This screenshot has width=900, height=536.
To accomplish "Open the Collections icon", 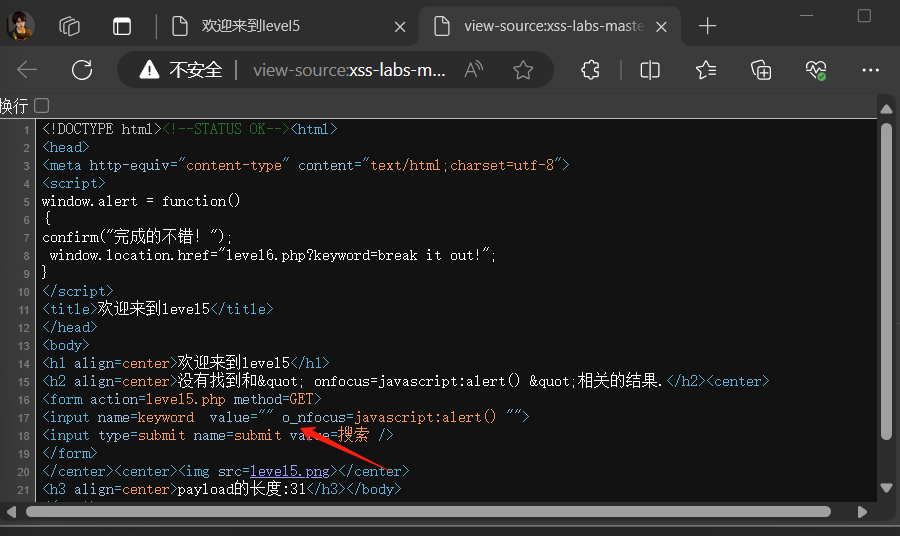I will click(x=761, y=70).
